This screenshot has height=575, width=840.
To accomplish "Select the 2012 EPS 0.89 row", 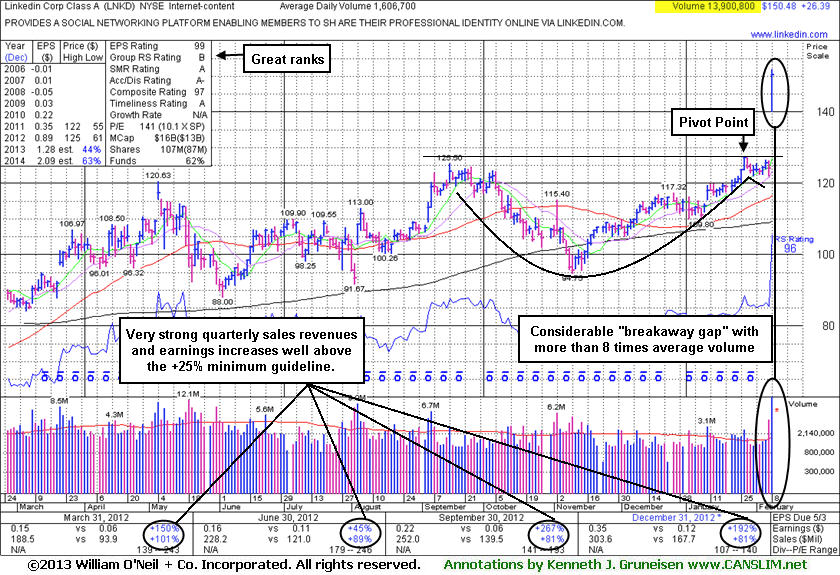I will pos(53,138).
